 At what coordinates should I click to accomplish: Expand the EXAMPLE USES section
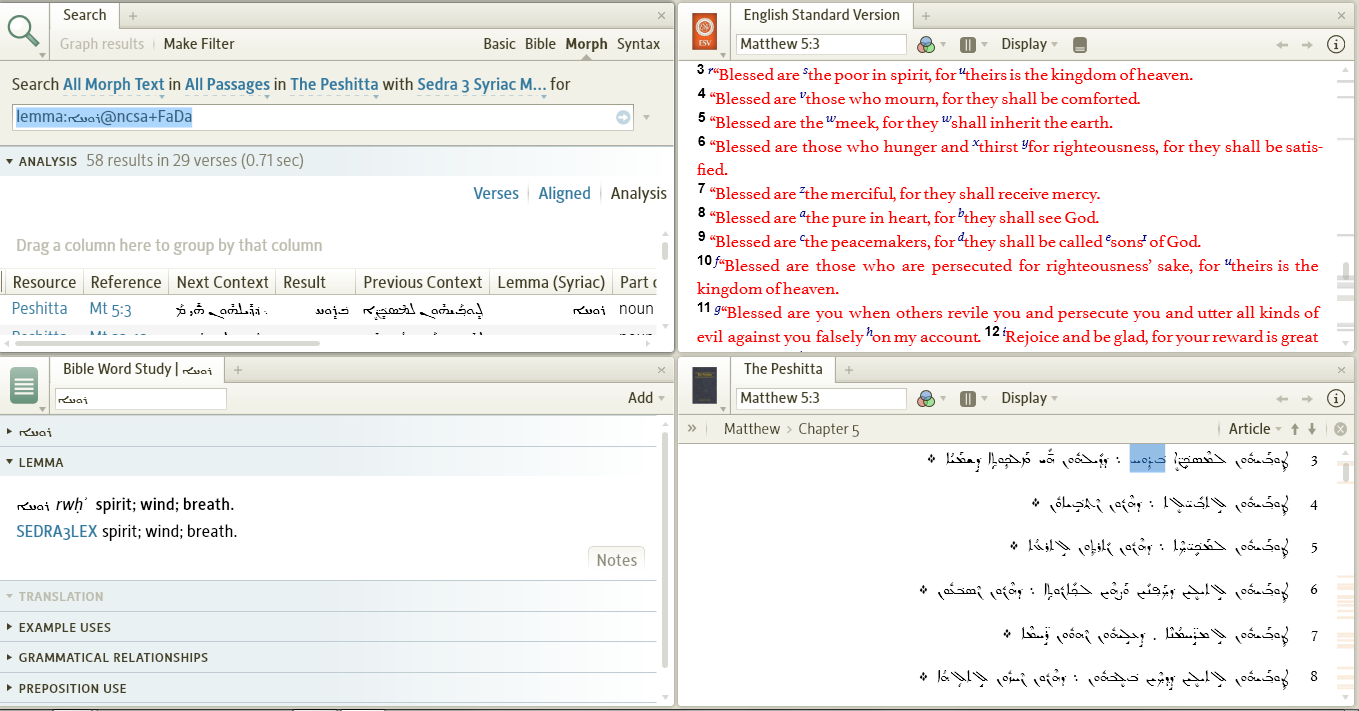pos(10,627)
